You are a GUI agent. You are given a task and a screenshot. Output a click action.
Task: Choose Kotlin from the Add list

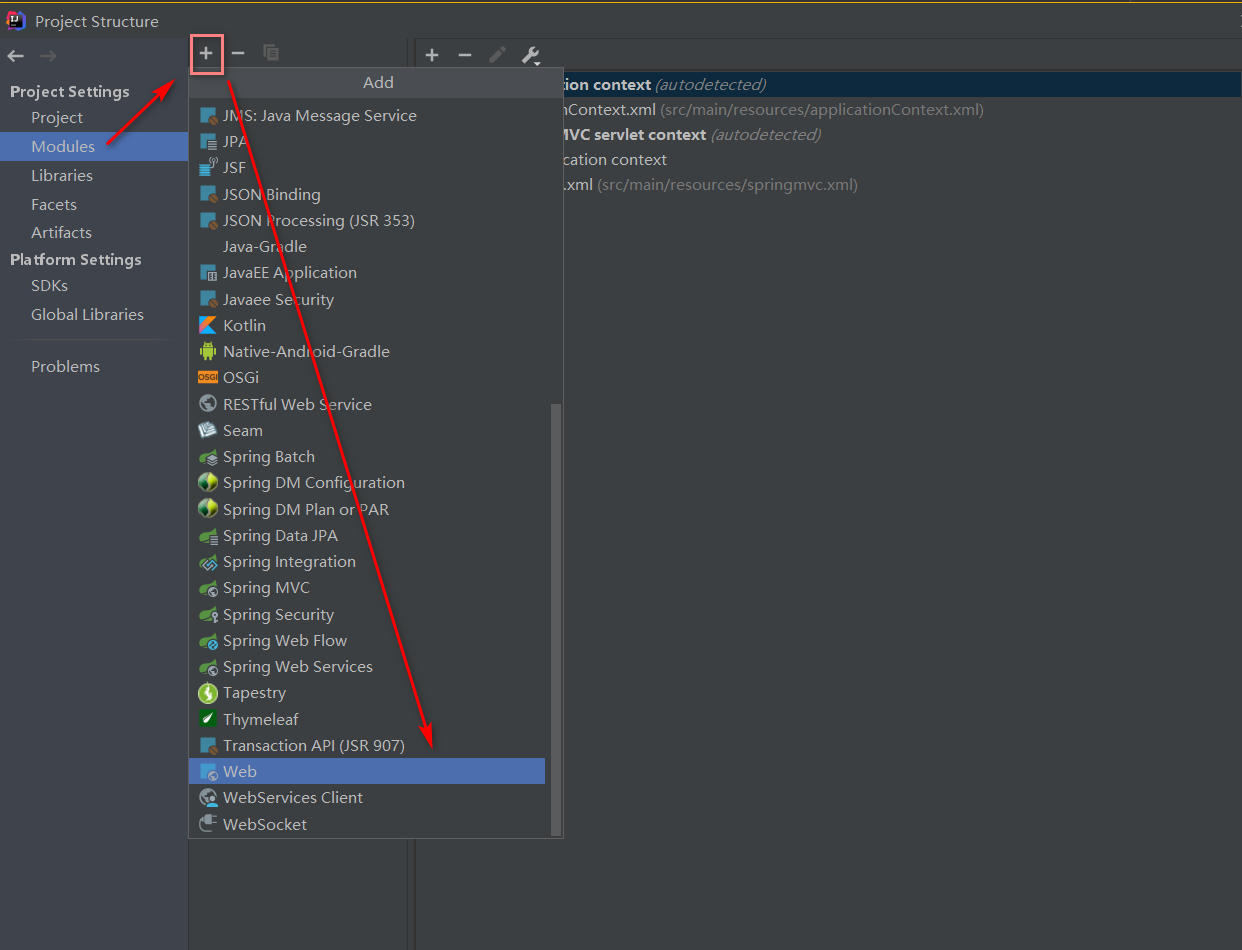point(368,325)
